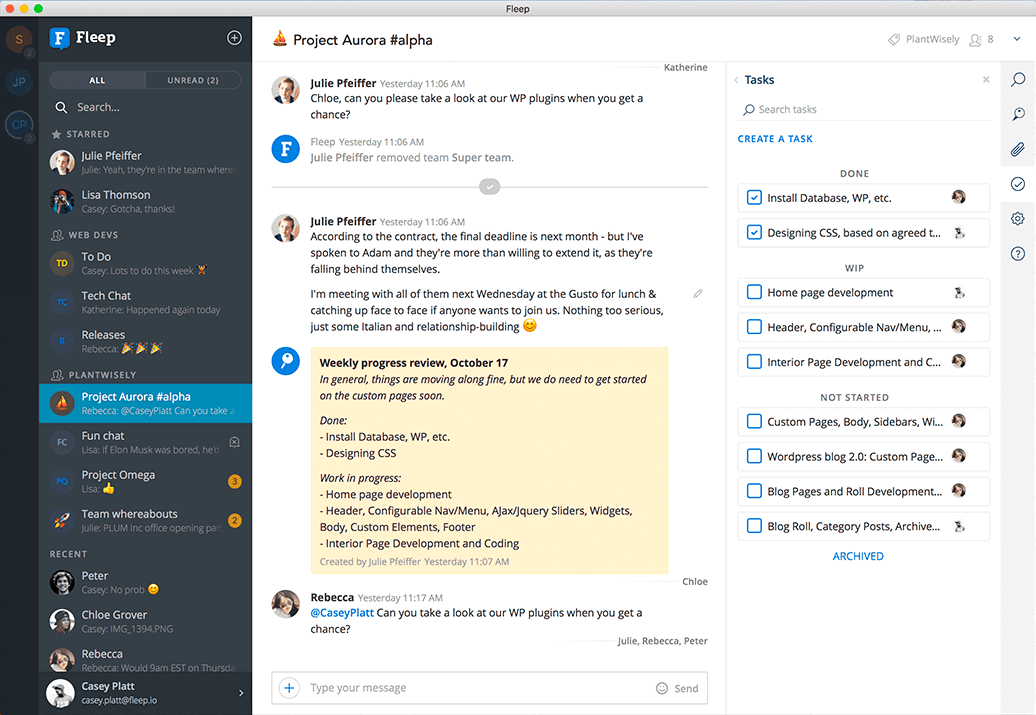
Task: Click the new conversation plus icon
Action: click(x=234, y=38)
